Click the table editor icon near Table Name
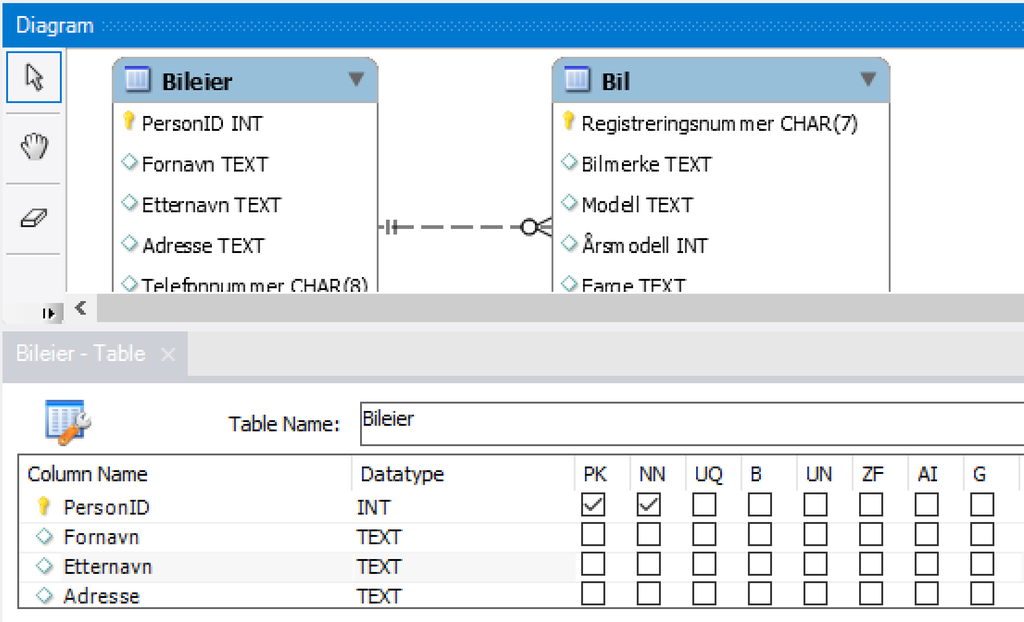The width and height of the screenshot is (1024, 622). [68, 422]
